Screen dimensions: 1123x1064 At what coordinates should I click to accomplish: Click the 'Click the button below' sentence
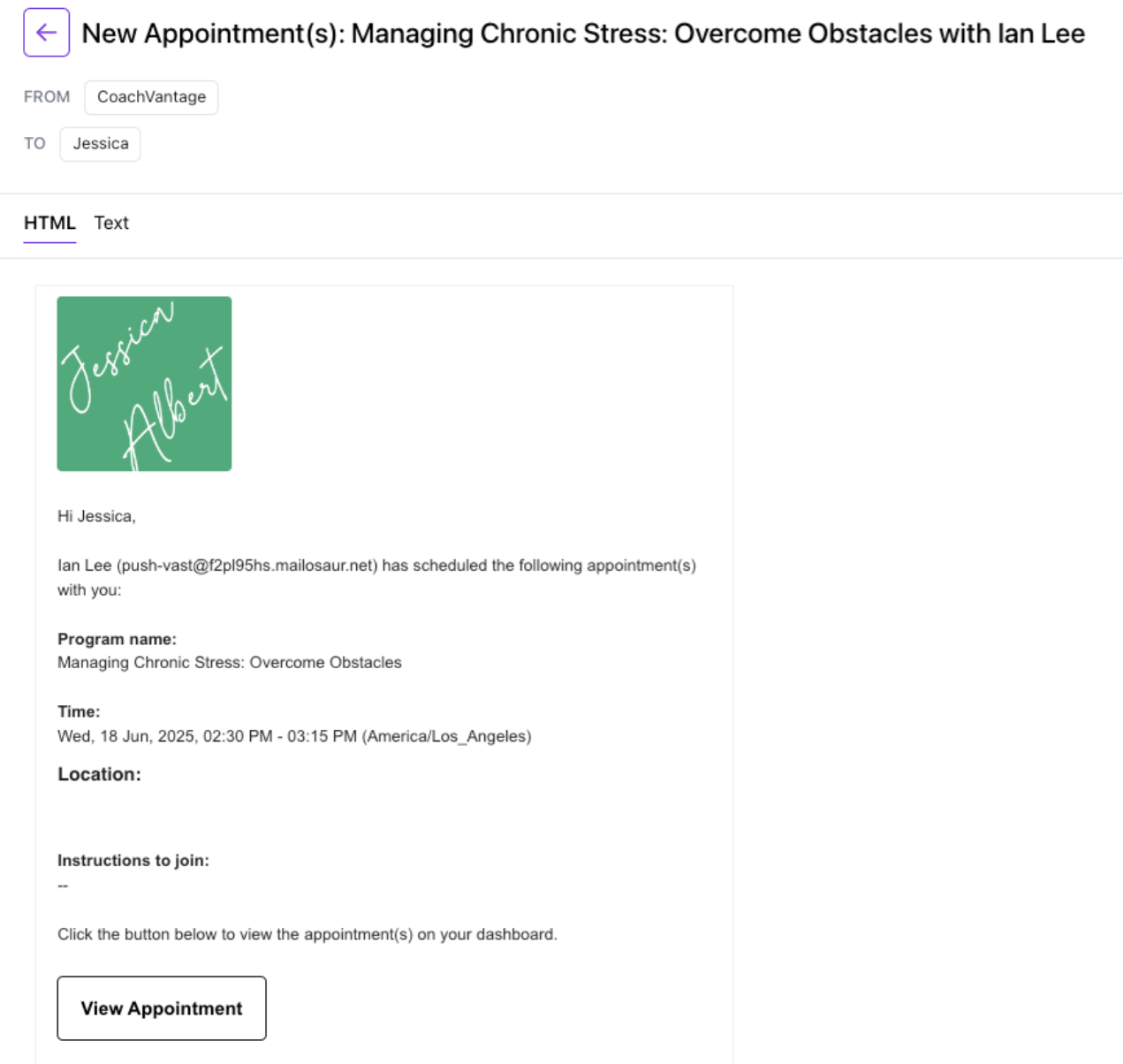[307, 935]
